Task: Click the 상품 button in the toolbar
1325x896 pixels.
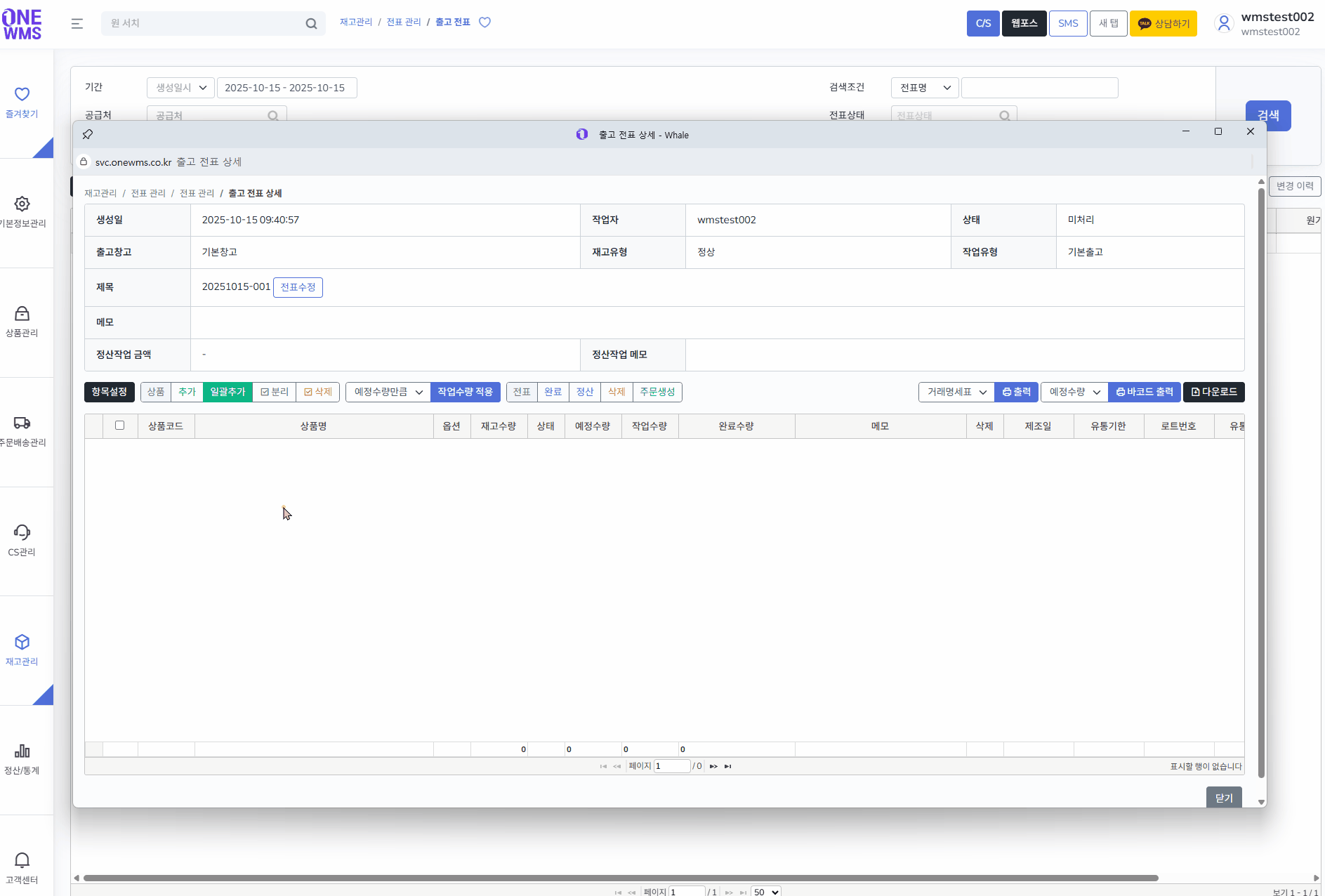Action: point(156,392)
